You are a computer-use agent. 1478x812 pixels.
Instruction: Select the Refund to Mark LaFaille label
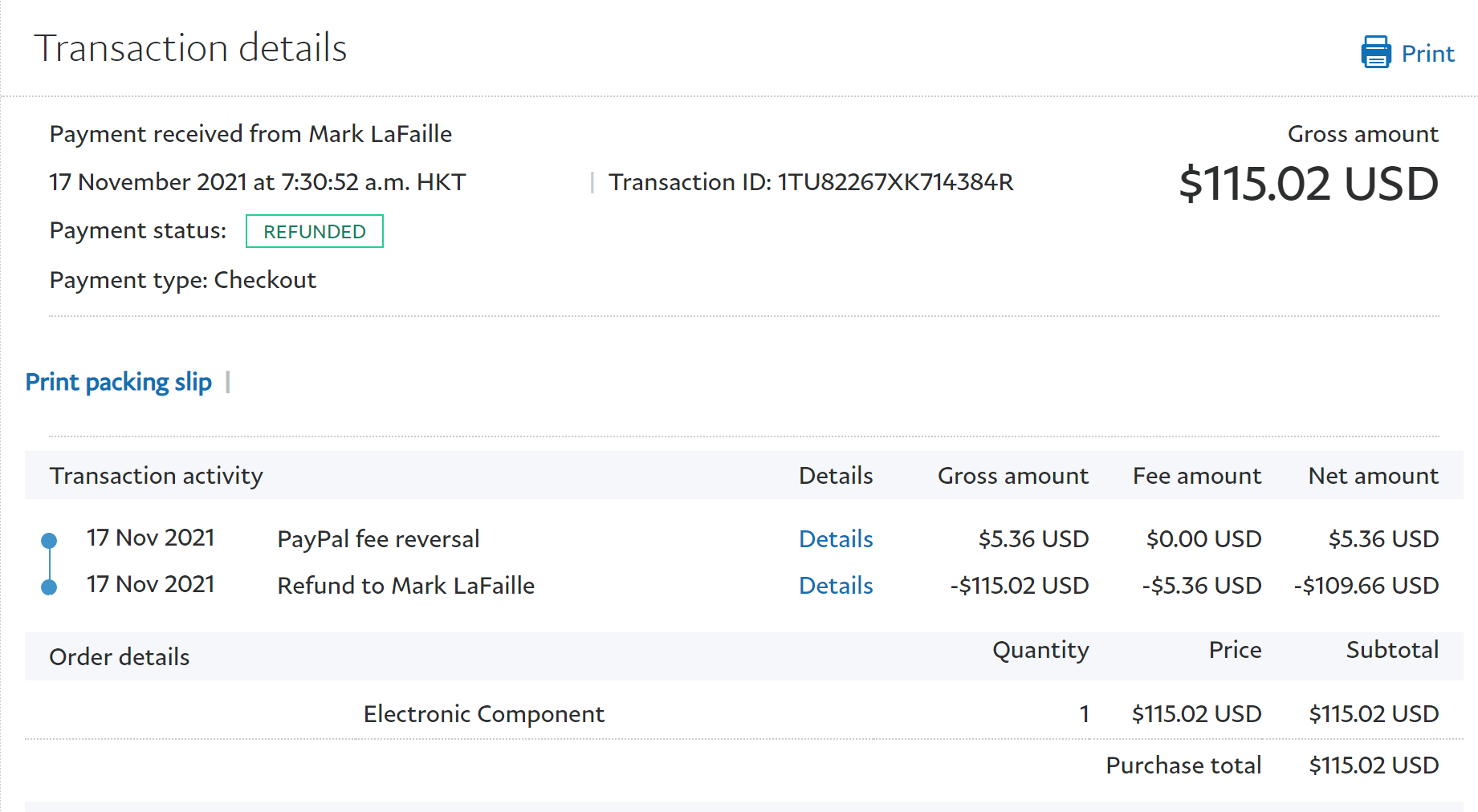[x=405, y=585]
